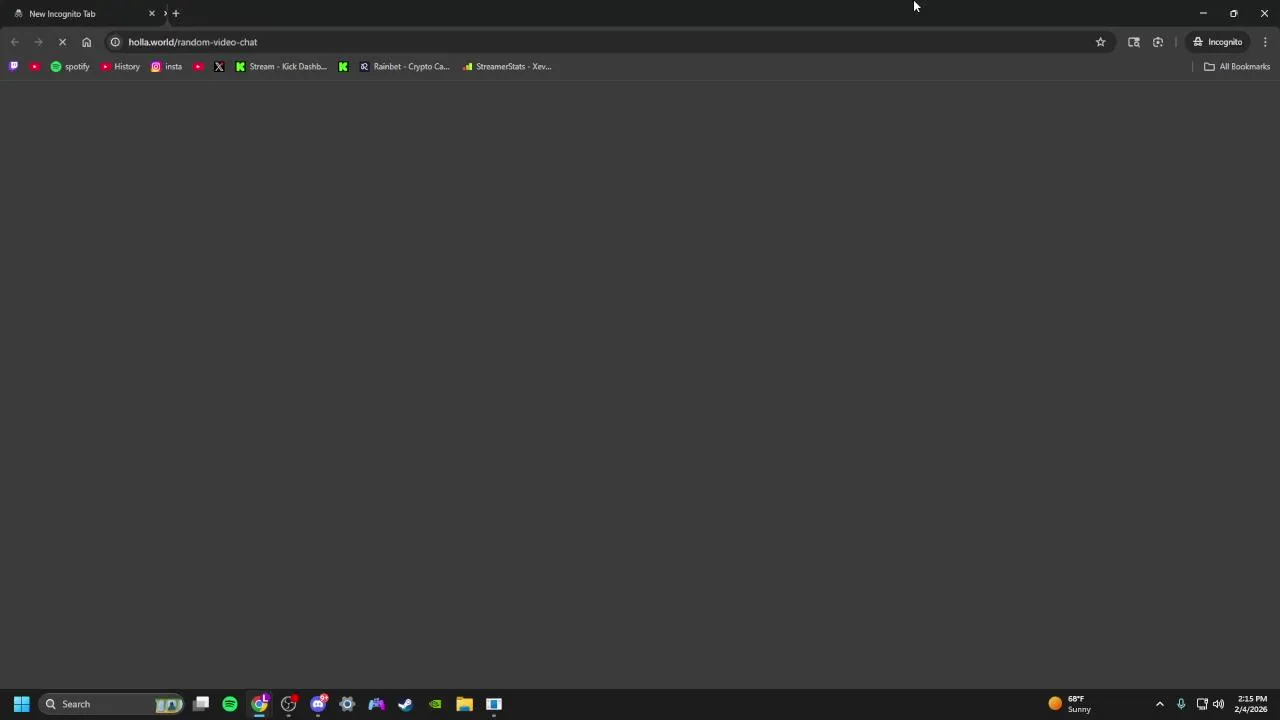This screenshot has width=1280, height=720.
Task: Restore down the Chrome window
Action: tap(1234, 13)
